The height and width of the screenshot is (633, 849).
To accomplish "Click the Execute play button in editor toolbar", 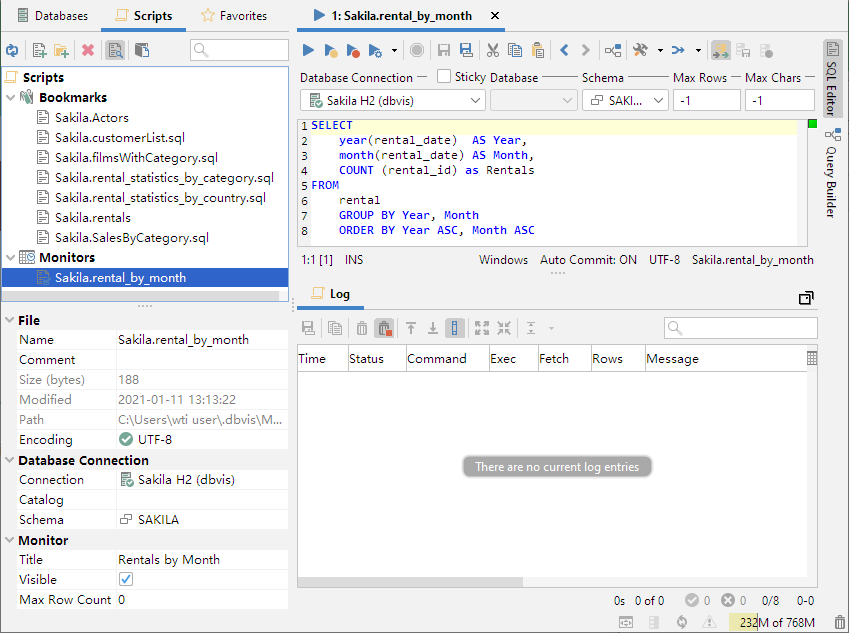I will [308, 50].
